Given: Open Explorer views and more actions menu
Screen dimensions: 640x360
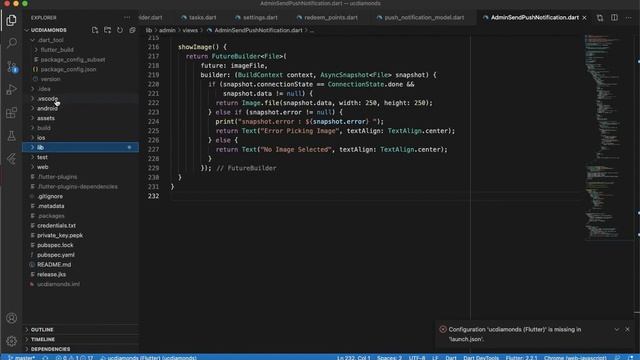Looking at the screenshot, I should tap(127, 18).
